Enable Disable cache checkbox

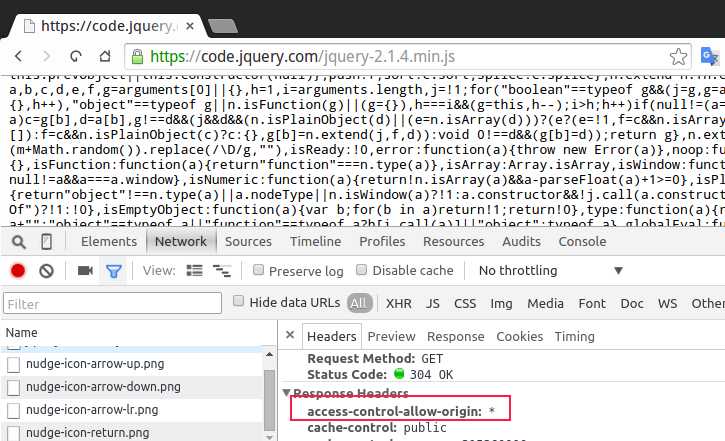pos(362,270)
